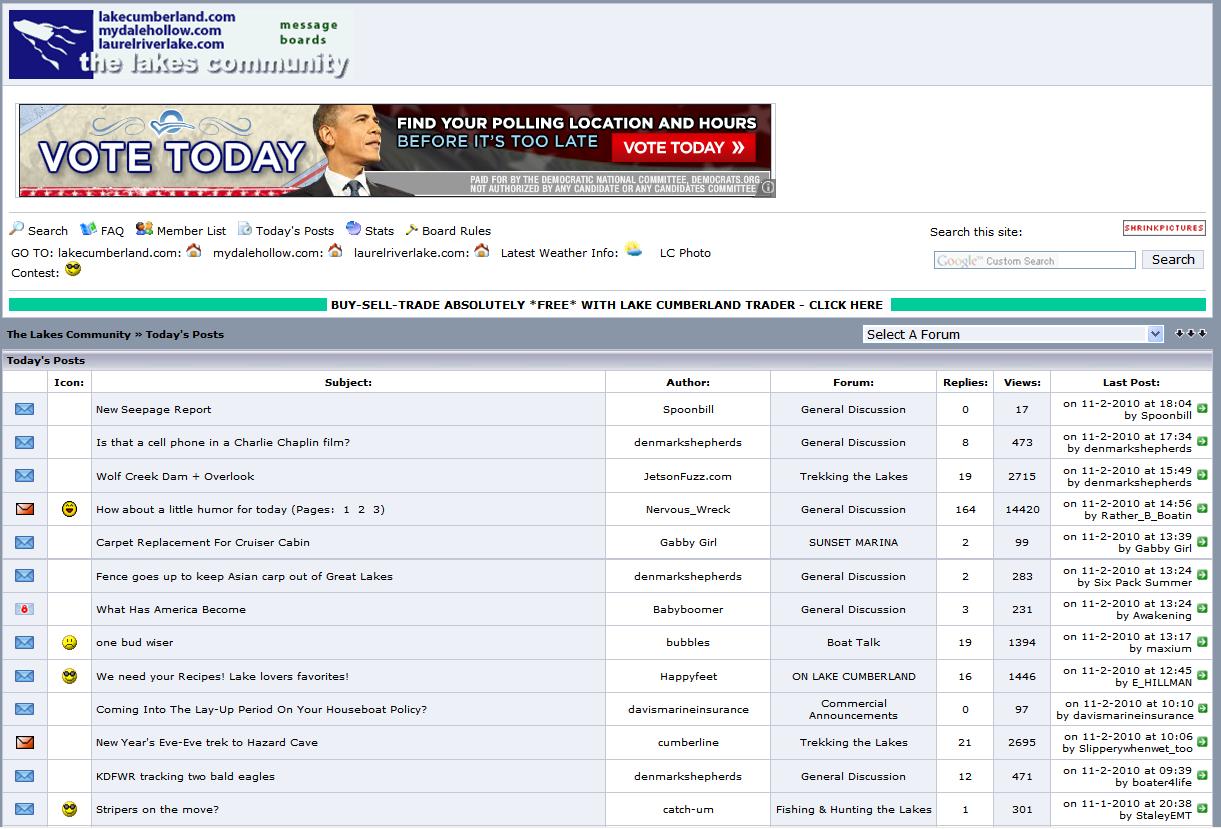Click envelope icon for Wolf Creek Dam thread

[x=24, y=476]
